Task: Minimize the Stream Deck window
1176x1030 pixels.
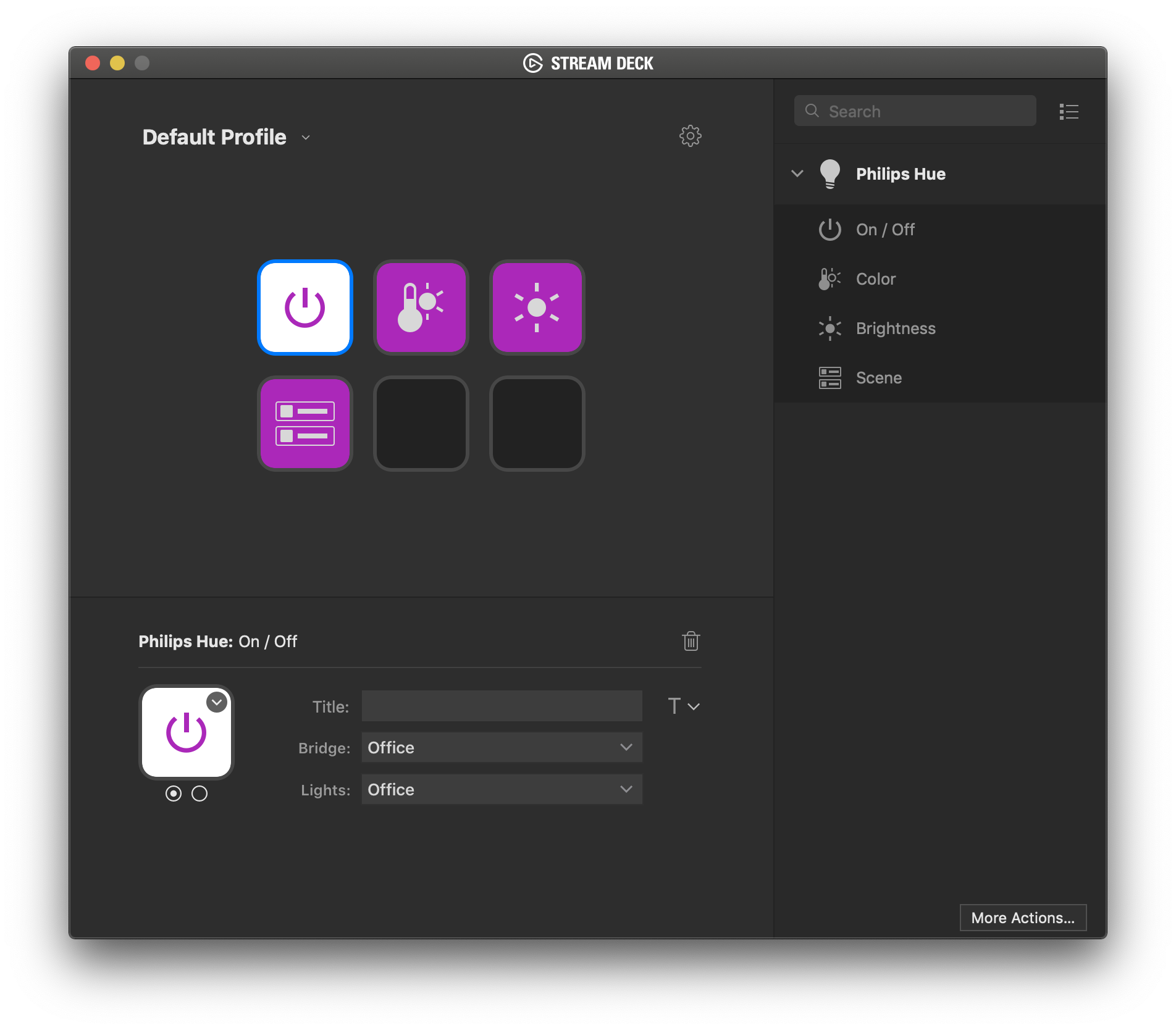Action: pos(117,63)
